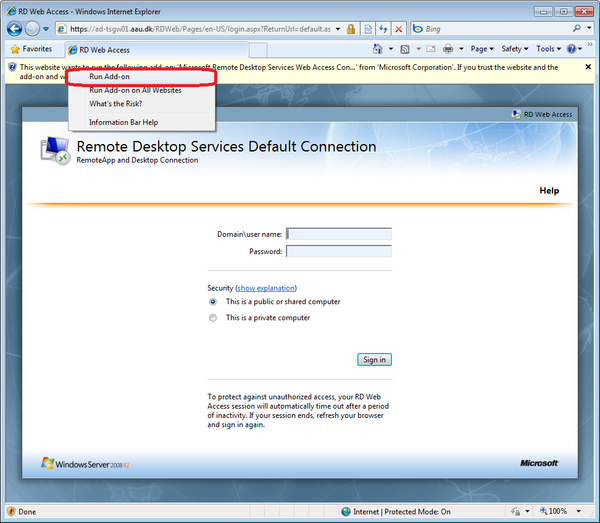Select 'This is a private computer' option
600x523 pixels.
(213, 318)
